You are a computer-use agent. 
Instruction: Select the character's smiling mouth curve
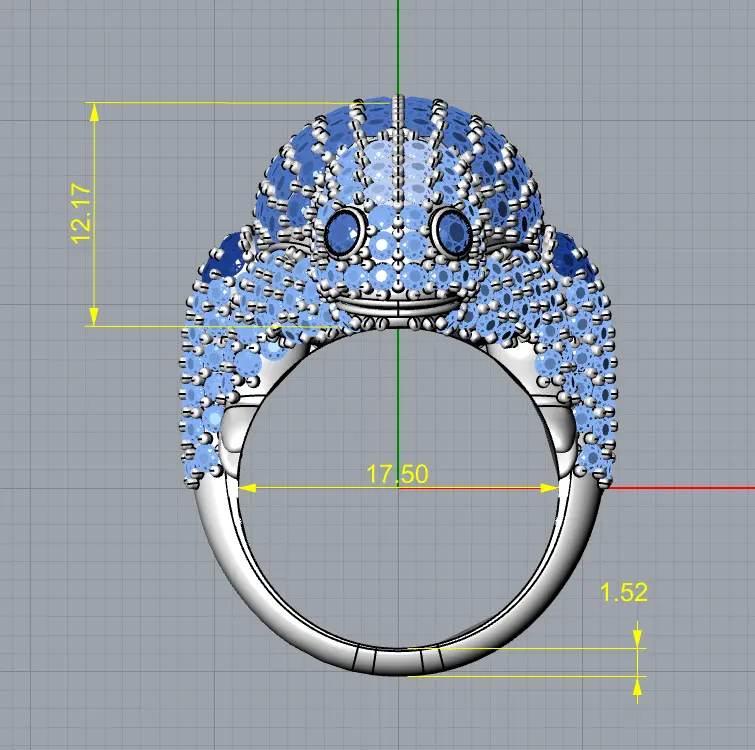398,299
